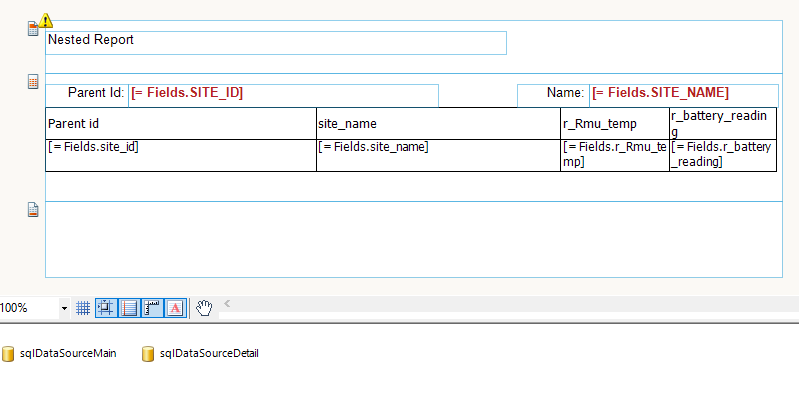Toggle the rulers display icon
The height and width of the screenshot is (396, 799).
point(152,308)
